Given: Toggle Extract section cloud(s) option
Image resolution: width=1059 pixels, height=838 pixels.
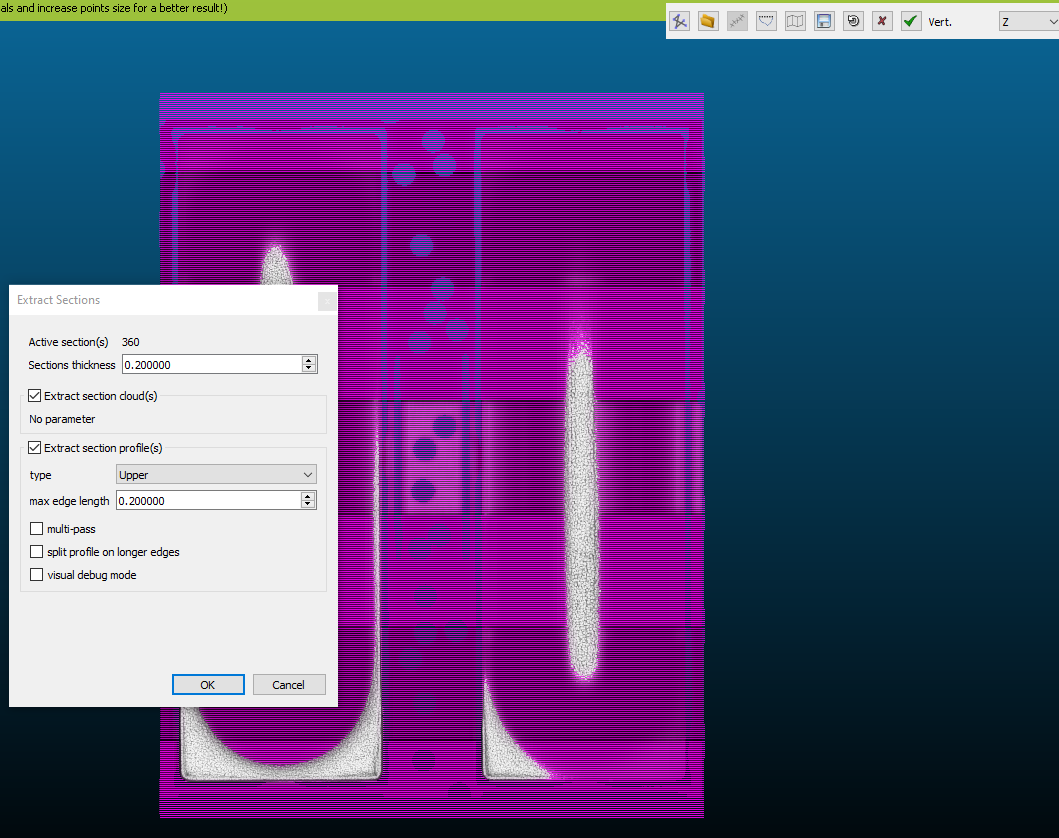Looking at the screenshot, I should (x=35, y=396).
